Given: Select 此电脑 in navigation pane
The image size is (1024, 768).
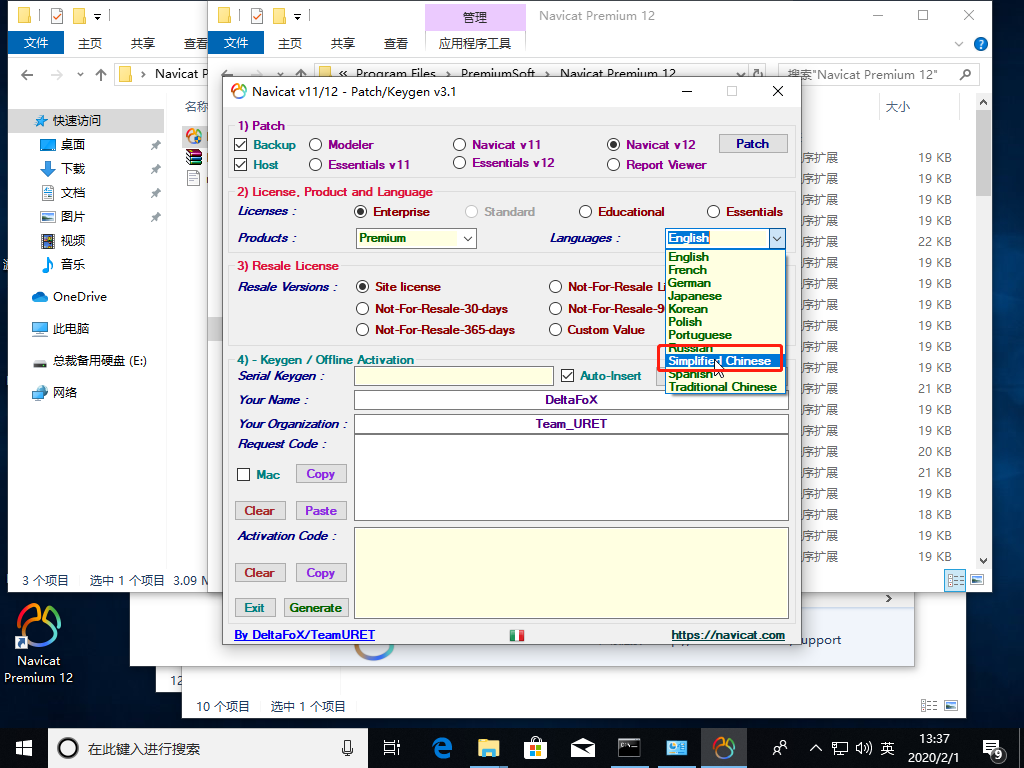Looking at the screenshot, I should click(61, 328).
